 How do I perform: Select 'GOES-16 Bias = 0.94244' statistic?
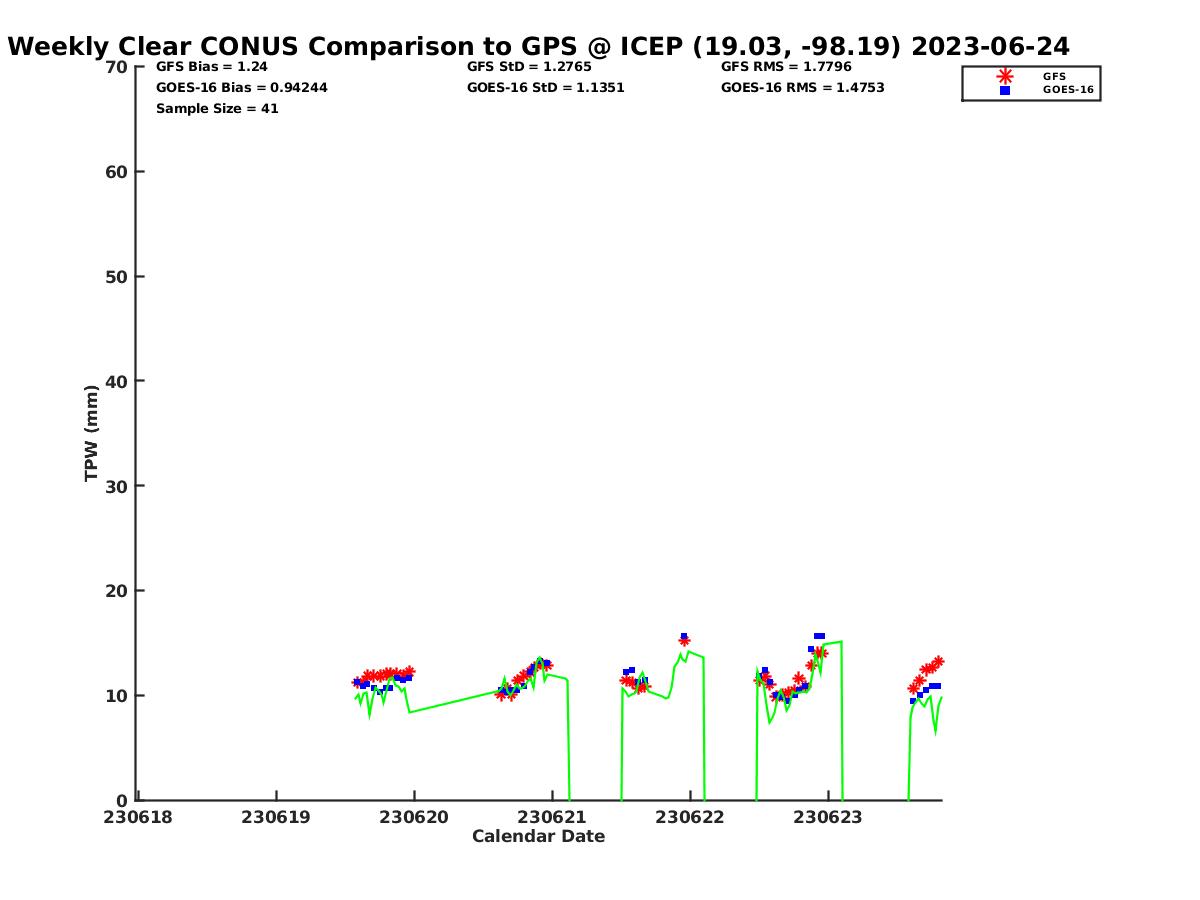(242, 87)
